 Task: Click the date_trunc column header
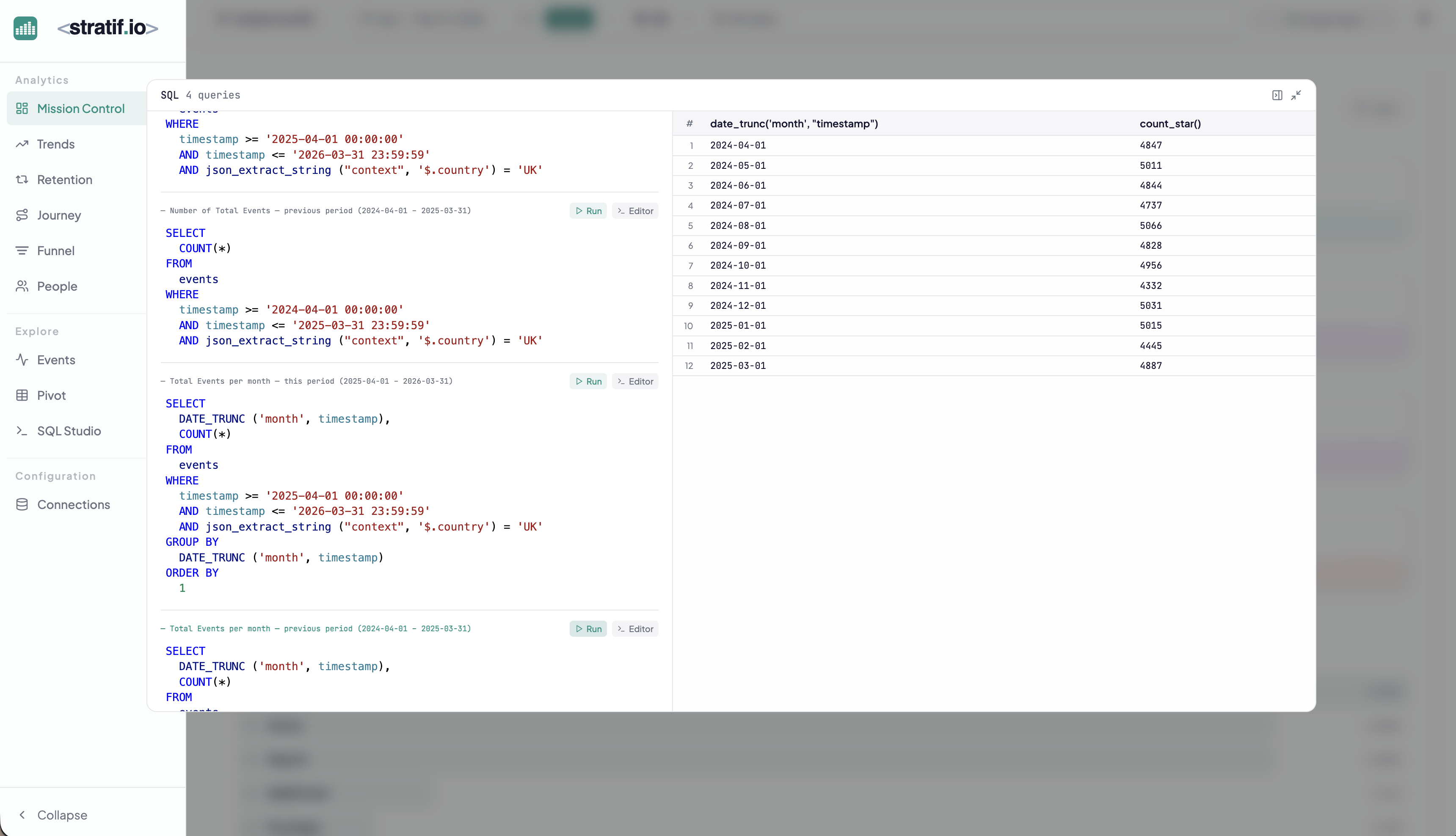[794, 124]
